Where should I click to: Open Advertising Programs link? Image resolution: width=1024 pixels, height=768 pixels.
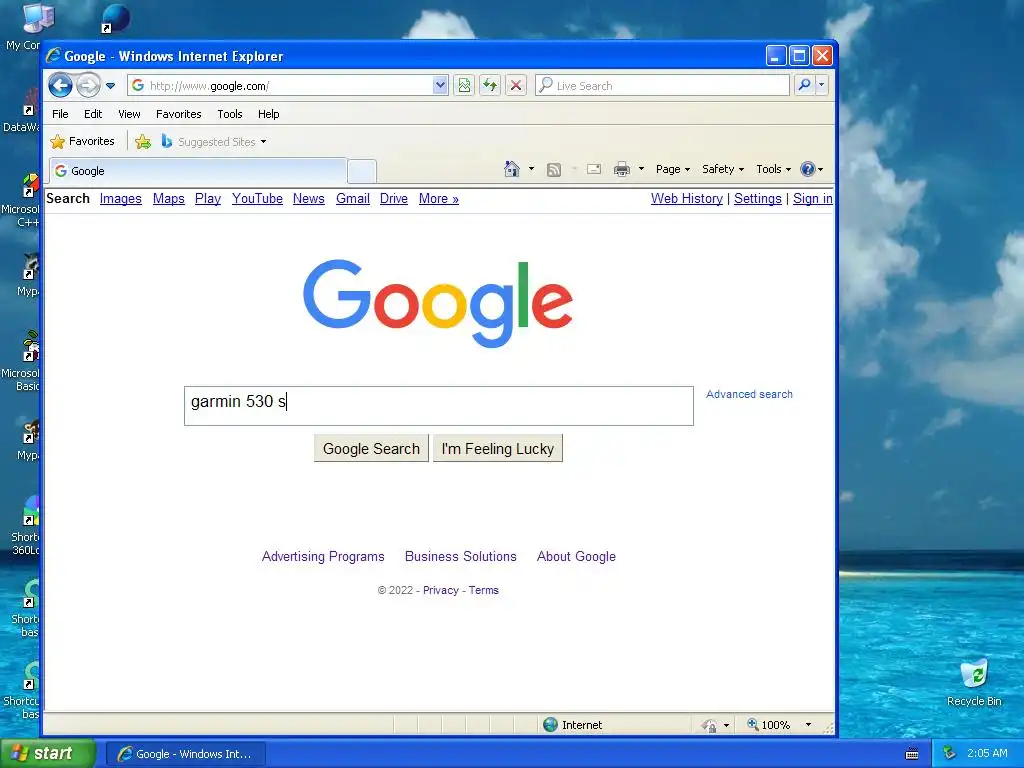pyautogui.click(x=323, y=556)
